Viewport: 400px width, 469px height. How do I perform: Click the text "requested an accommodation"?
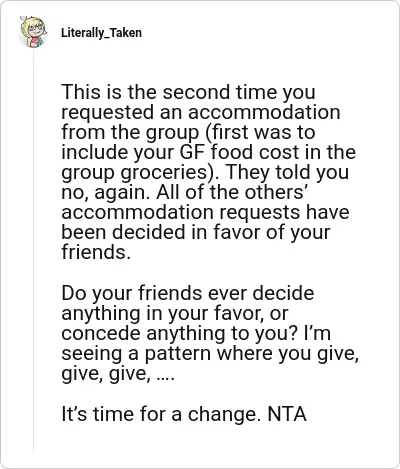tap(201, 112)
